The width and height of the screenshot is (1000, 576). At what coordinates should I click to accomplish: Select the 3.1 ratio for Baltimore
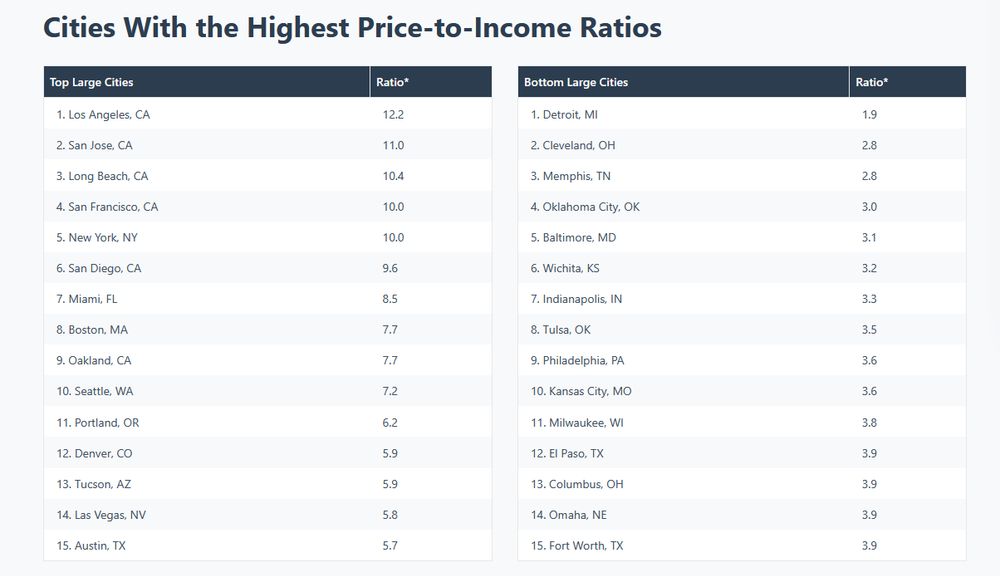coord(869,237)
